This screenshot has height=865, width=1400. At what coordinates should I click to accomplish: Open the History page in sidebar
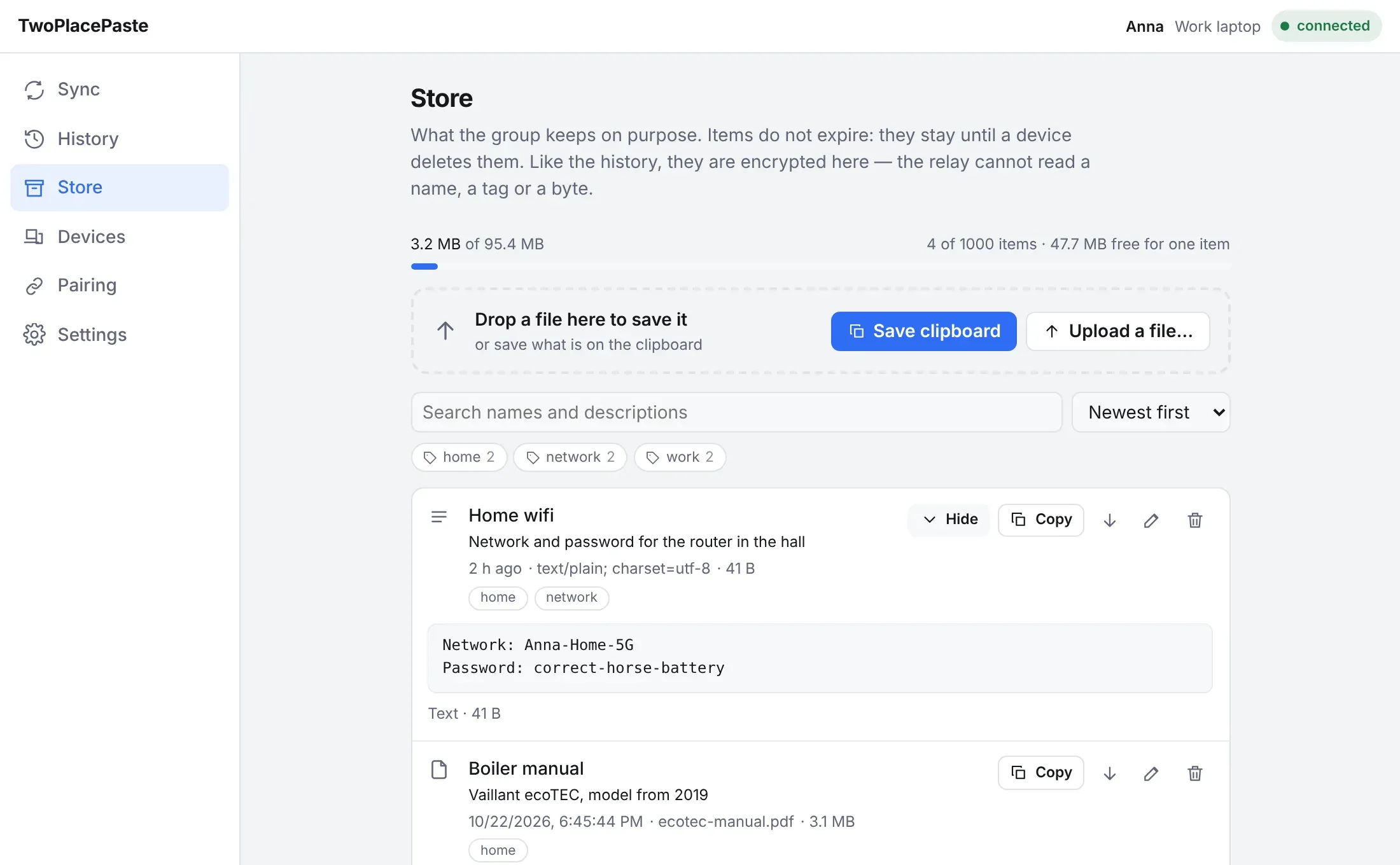click(x=120, y=139)
